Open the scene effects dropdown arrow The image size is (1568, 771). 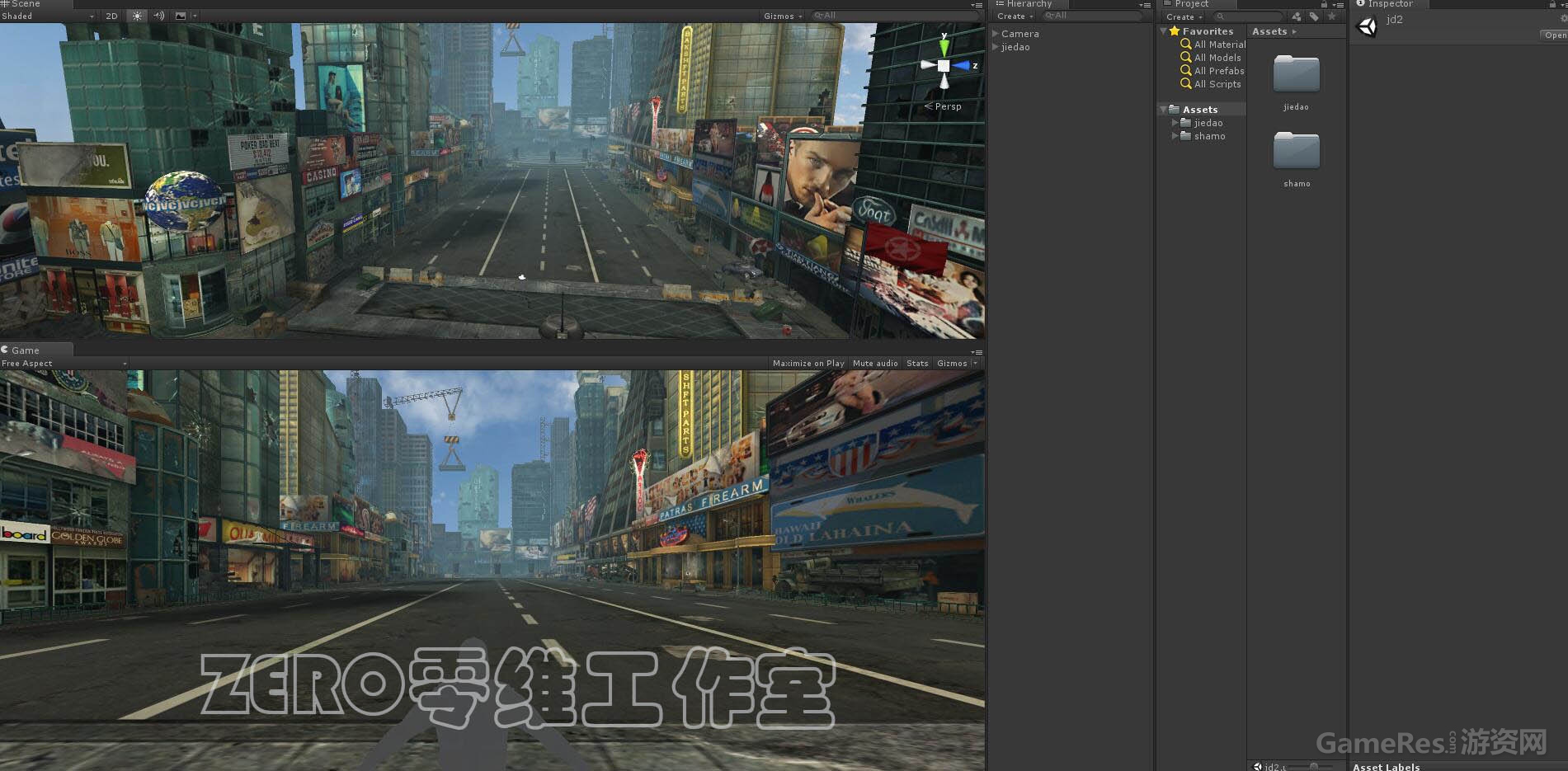pos(195,16)
